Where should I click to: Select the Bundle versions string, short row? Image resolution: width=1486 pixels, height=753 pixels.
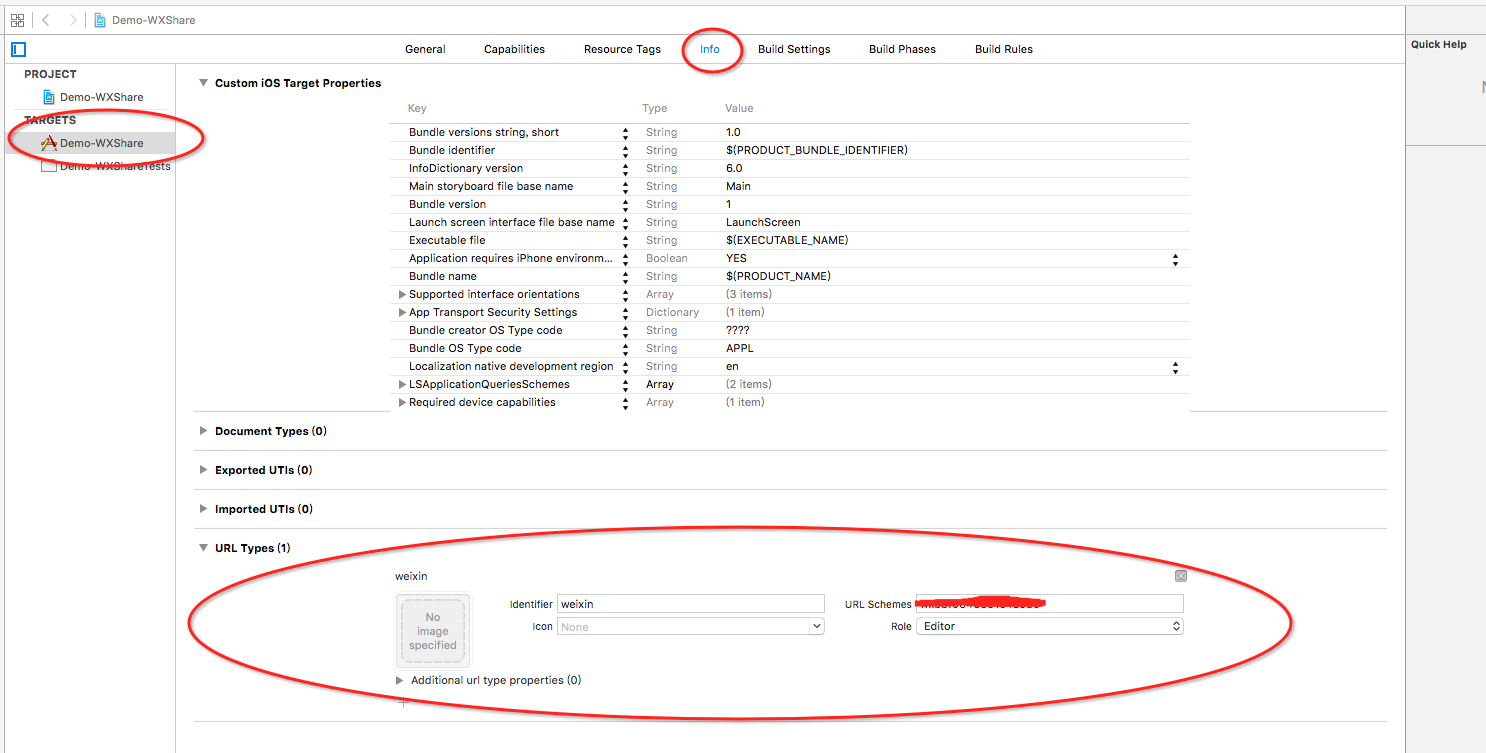(790, 132)
